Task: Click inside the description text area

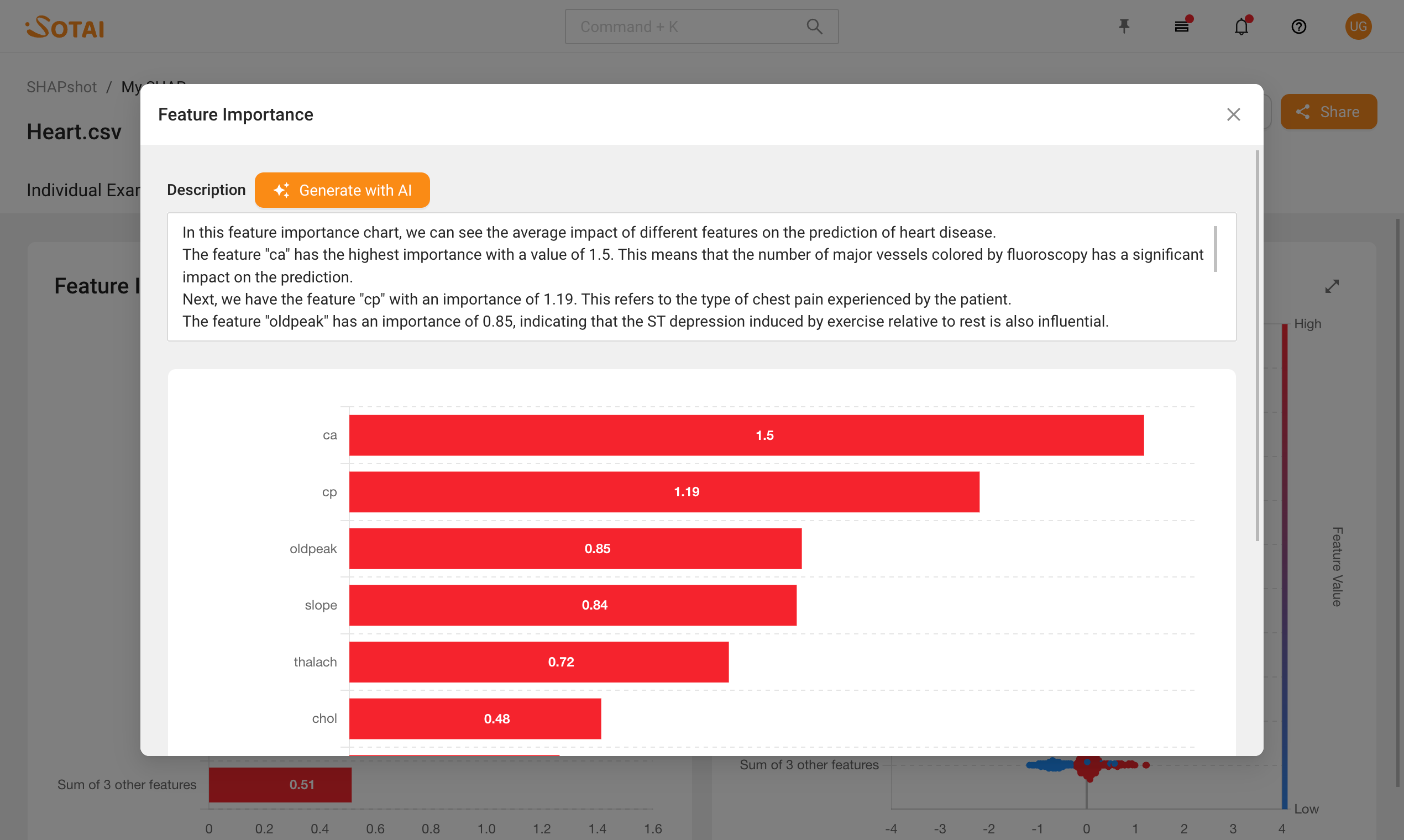Action: [x=679, y=277]
